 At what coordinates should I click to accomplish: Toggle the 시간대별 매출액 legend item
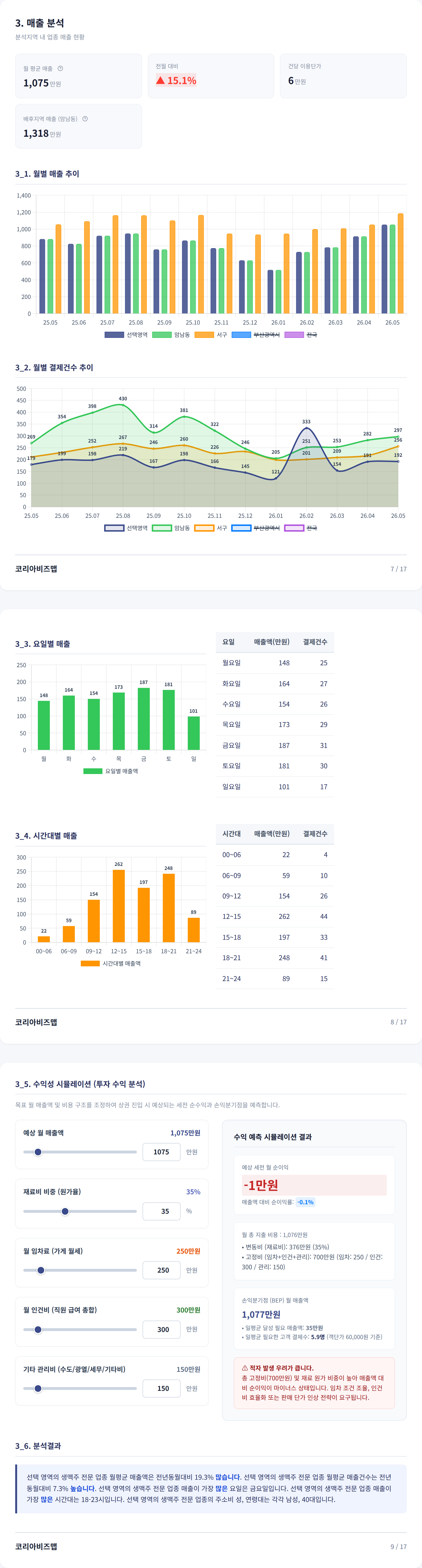point(111,963)
